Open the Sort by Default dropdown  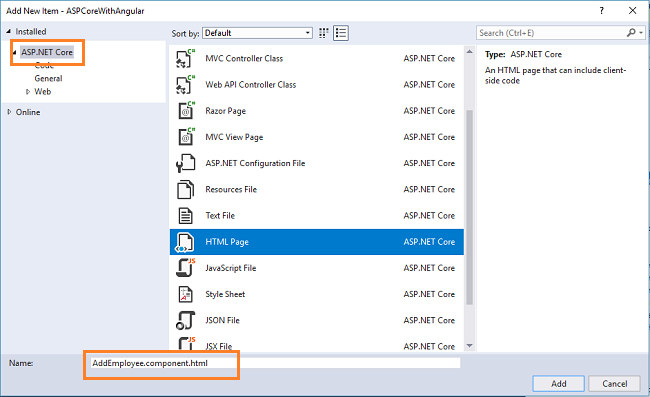tap(257, 33)
